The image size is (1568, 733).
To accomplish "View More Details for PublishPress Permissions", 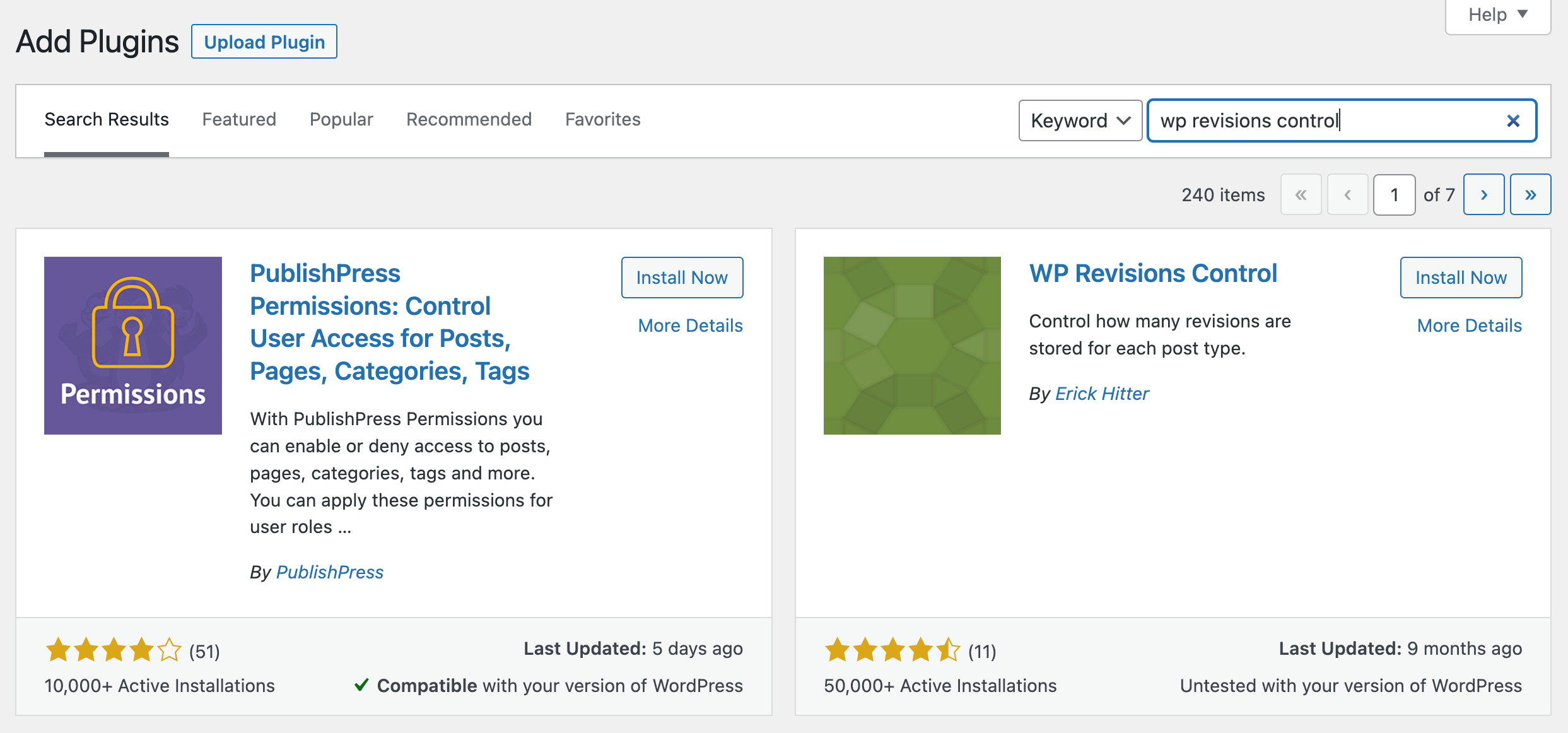I will pos(689,325).
